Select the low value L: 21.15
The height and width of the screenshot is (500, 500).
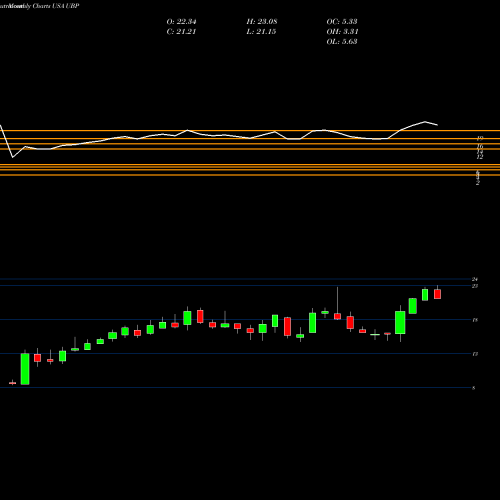[261, 32]
